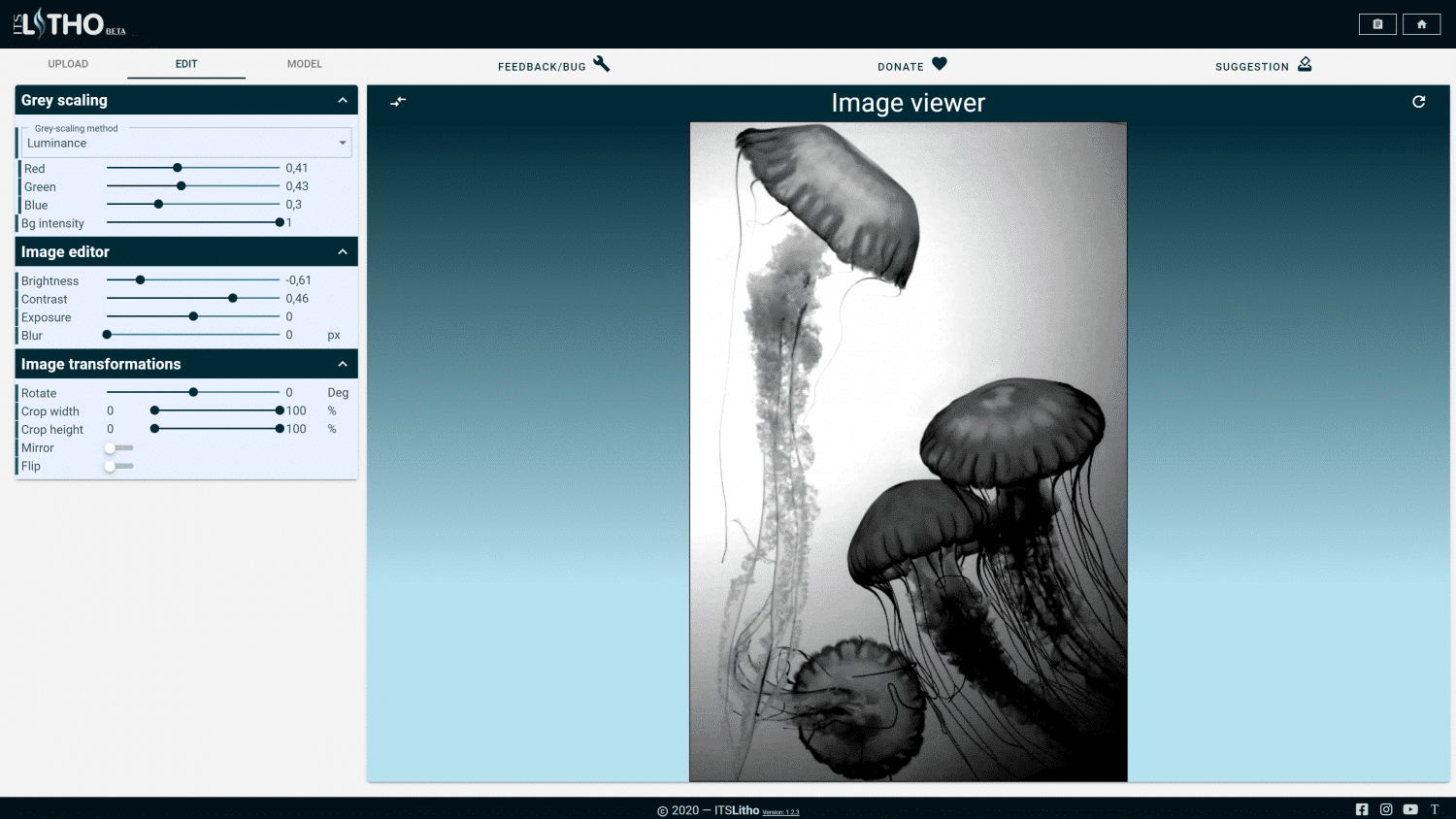Click the heart icon beside Donate

(x=939, y=63)
